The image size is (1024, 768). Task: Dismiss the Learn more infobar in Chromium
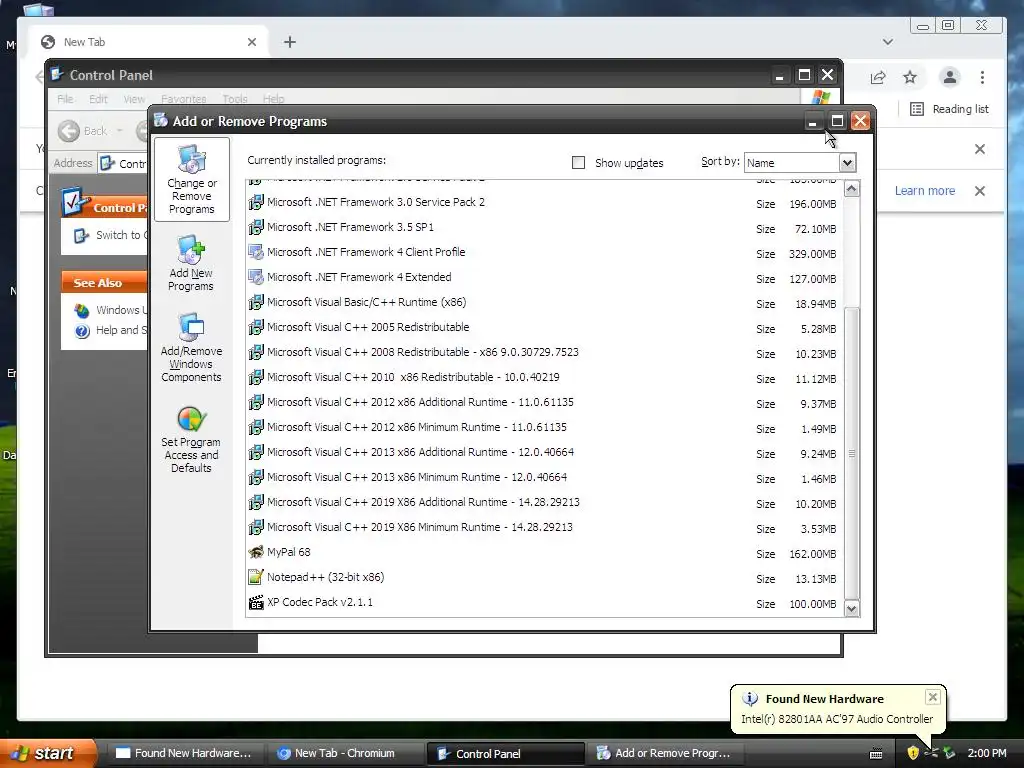point(980,191)
